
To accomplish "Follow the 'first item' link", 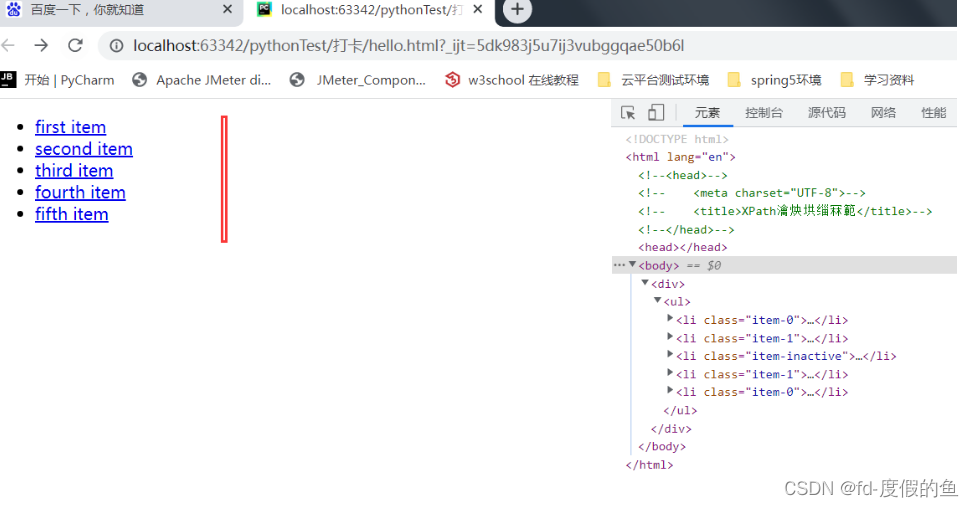I will click(x=70, y=127).
